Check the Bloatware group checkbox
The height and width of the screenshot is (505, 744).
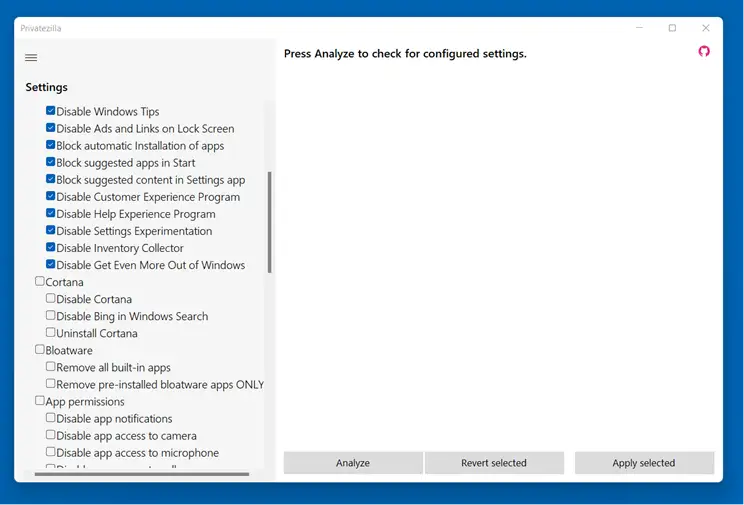pos(40,350)
